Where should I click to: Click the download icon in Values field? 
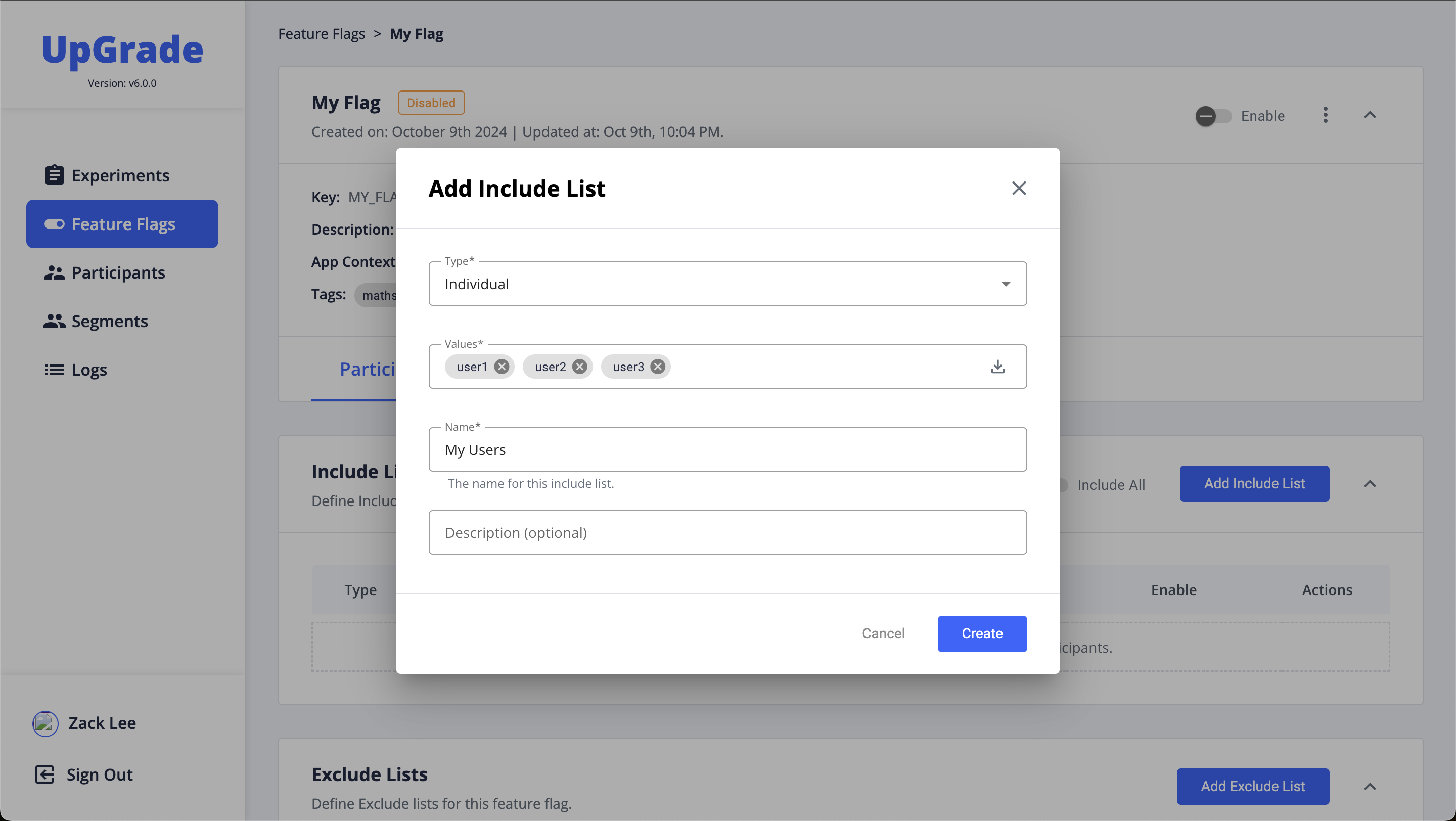(997, 367)
